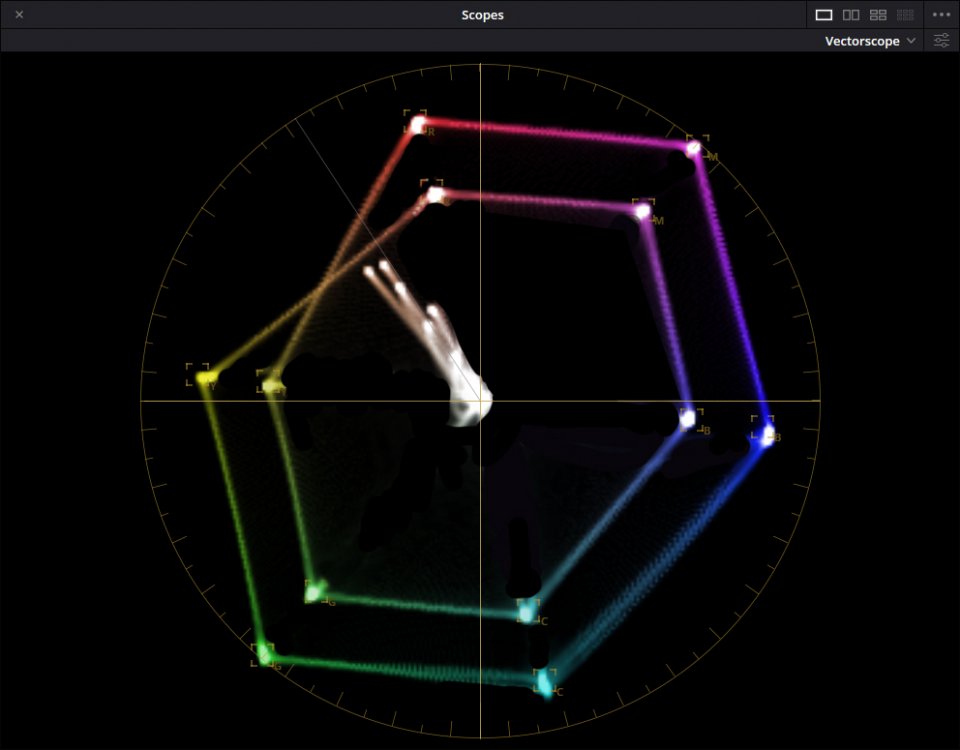
Task: Select the two-scope side-by-side layout
Action: click(851, 15)
